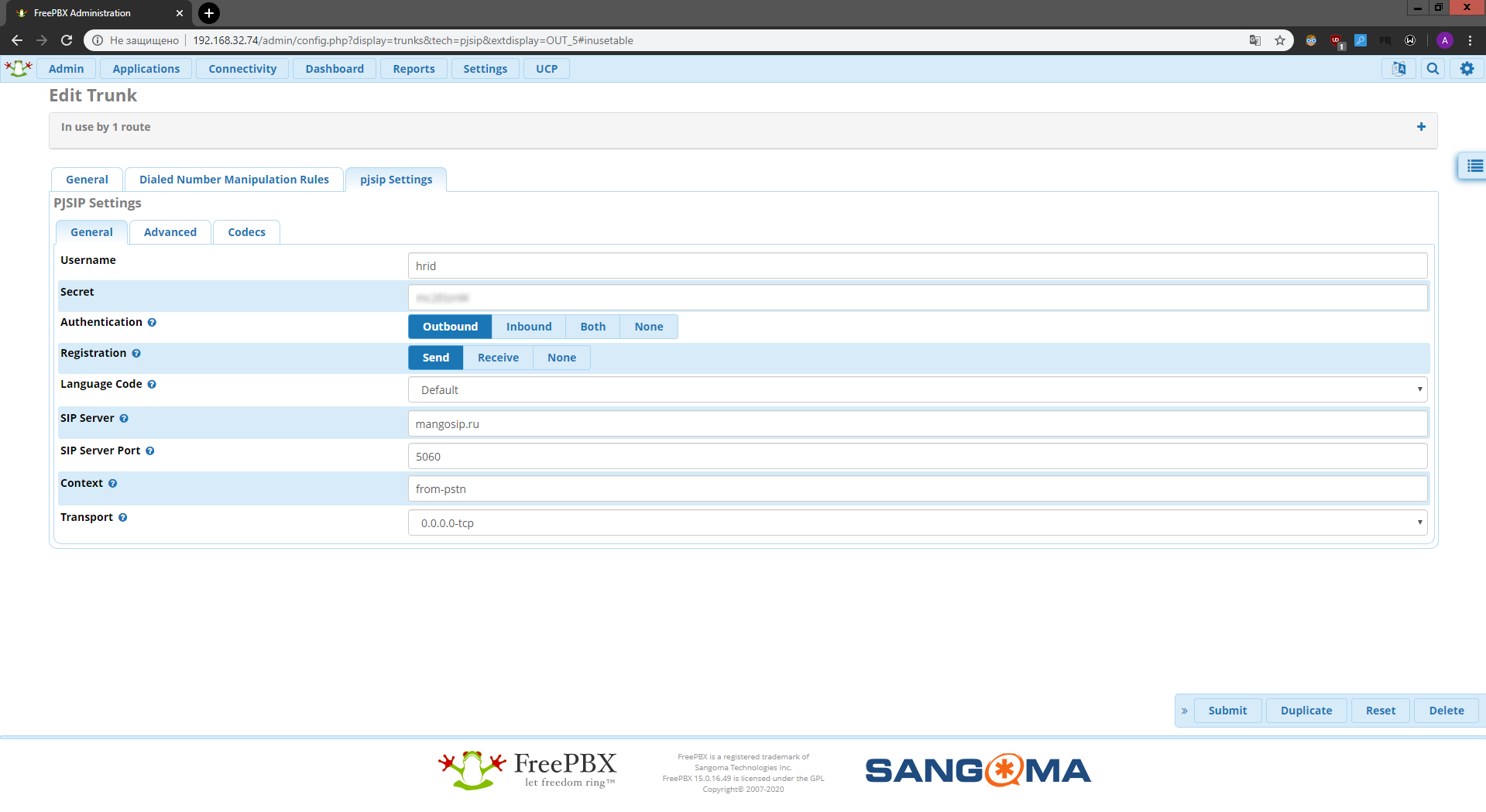Select PJSIP General sub-tab

pyautogui.click(x=91, y=232)
